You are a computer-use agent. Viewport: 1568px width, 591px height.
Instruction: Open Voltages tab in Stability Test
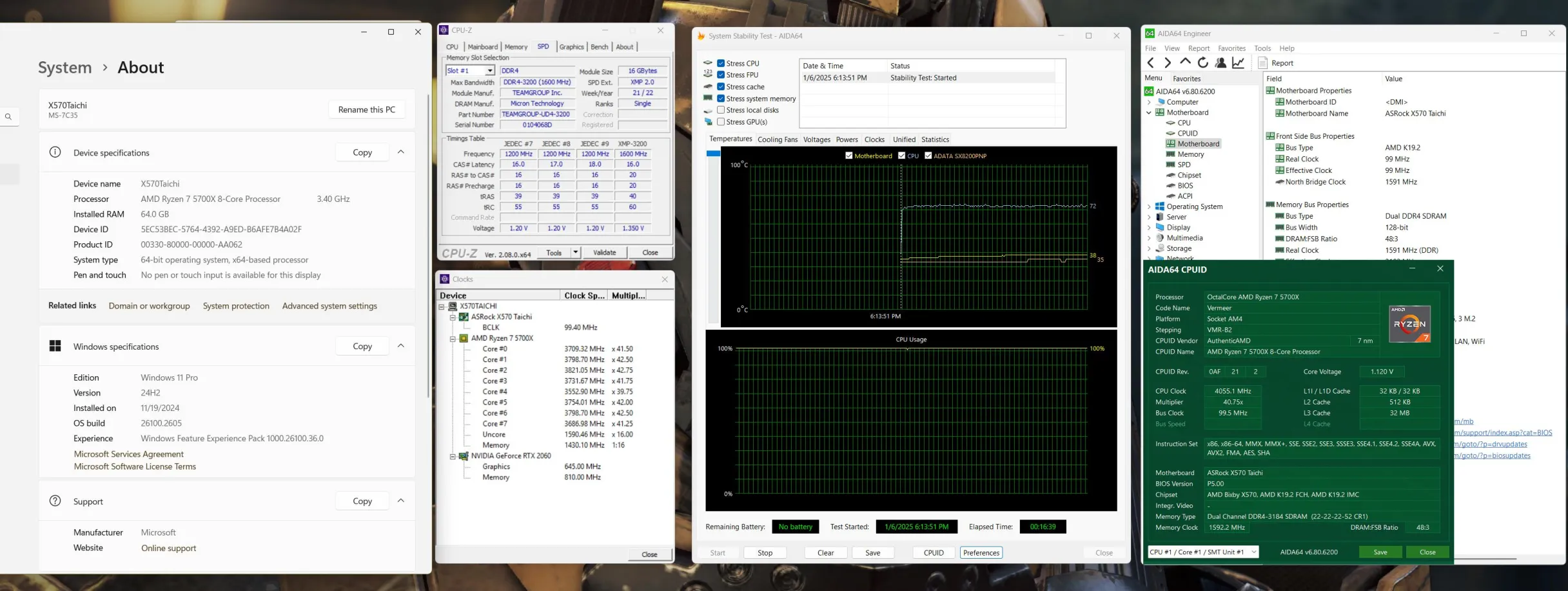[817, 139]
